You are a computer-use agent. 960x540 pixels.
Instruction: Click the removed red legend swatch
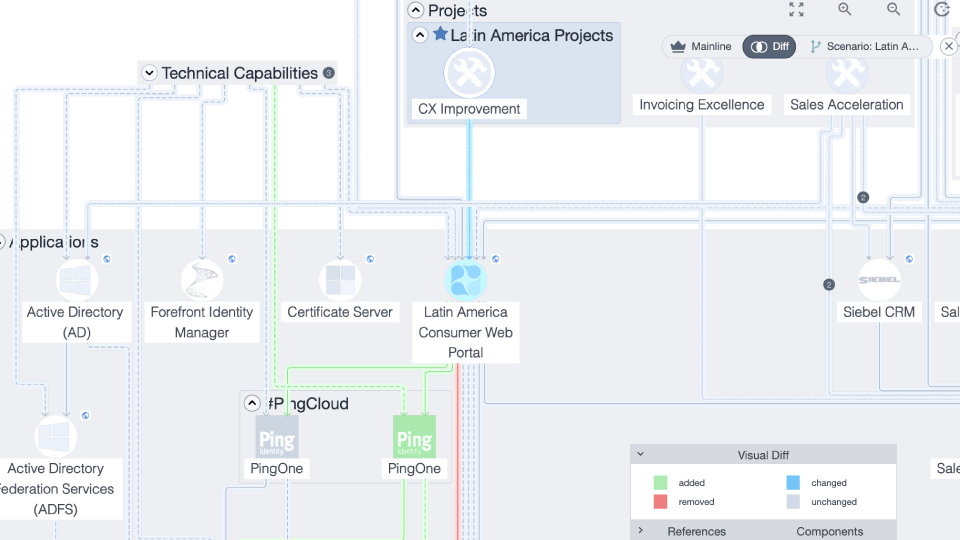(660, 501)
